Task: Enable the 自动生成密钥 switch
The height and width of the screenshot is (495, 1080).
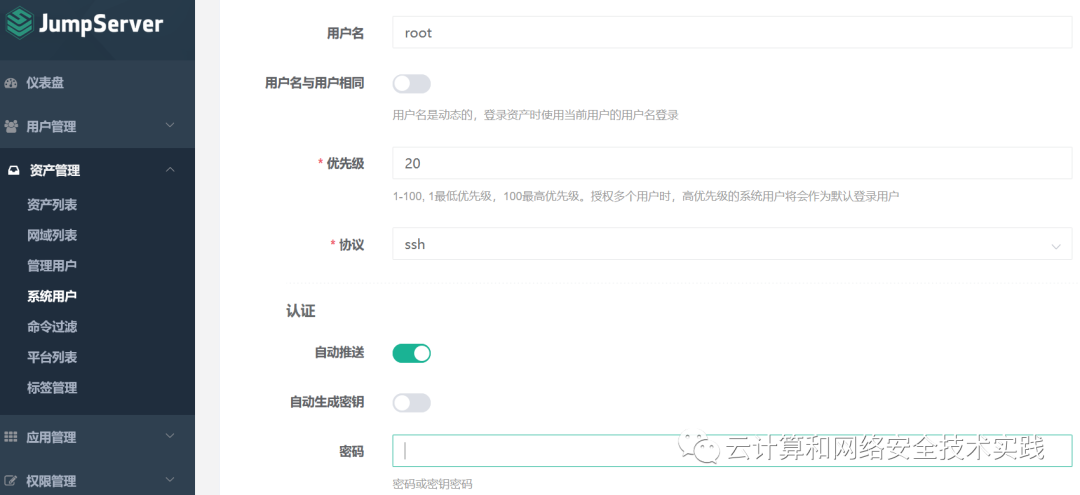Action: pos(411,403)
